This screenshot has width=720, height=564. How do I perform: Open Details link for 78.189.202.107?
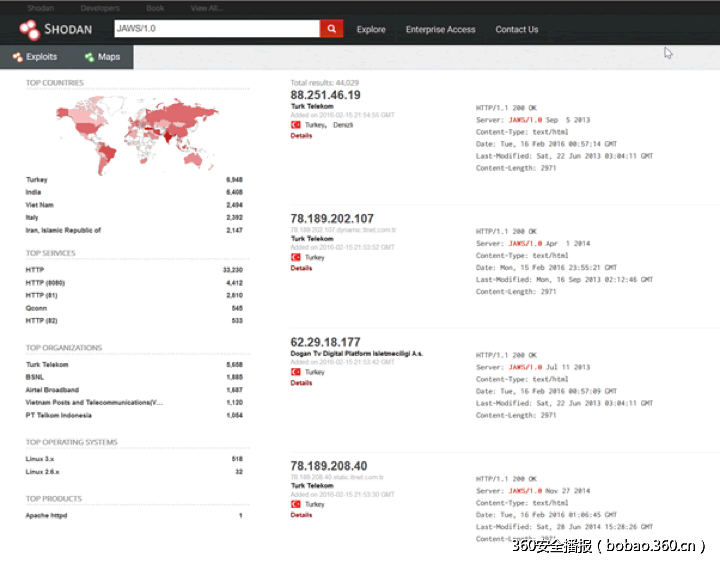click(x=301, y=268)
